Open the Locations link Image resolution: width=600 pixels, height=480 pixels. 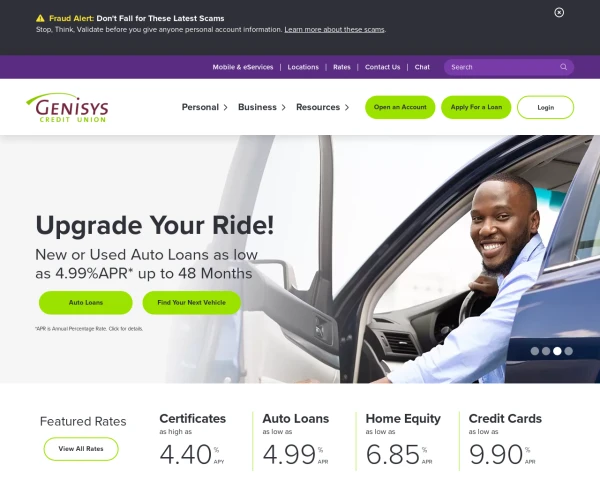303,67
